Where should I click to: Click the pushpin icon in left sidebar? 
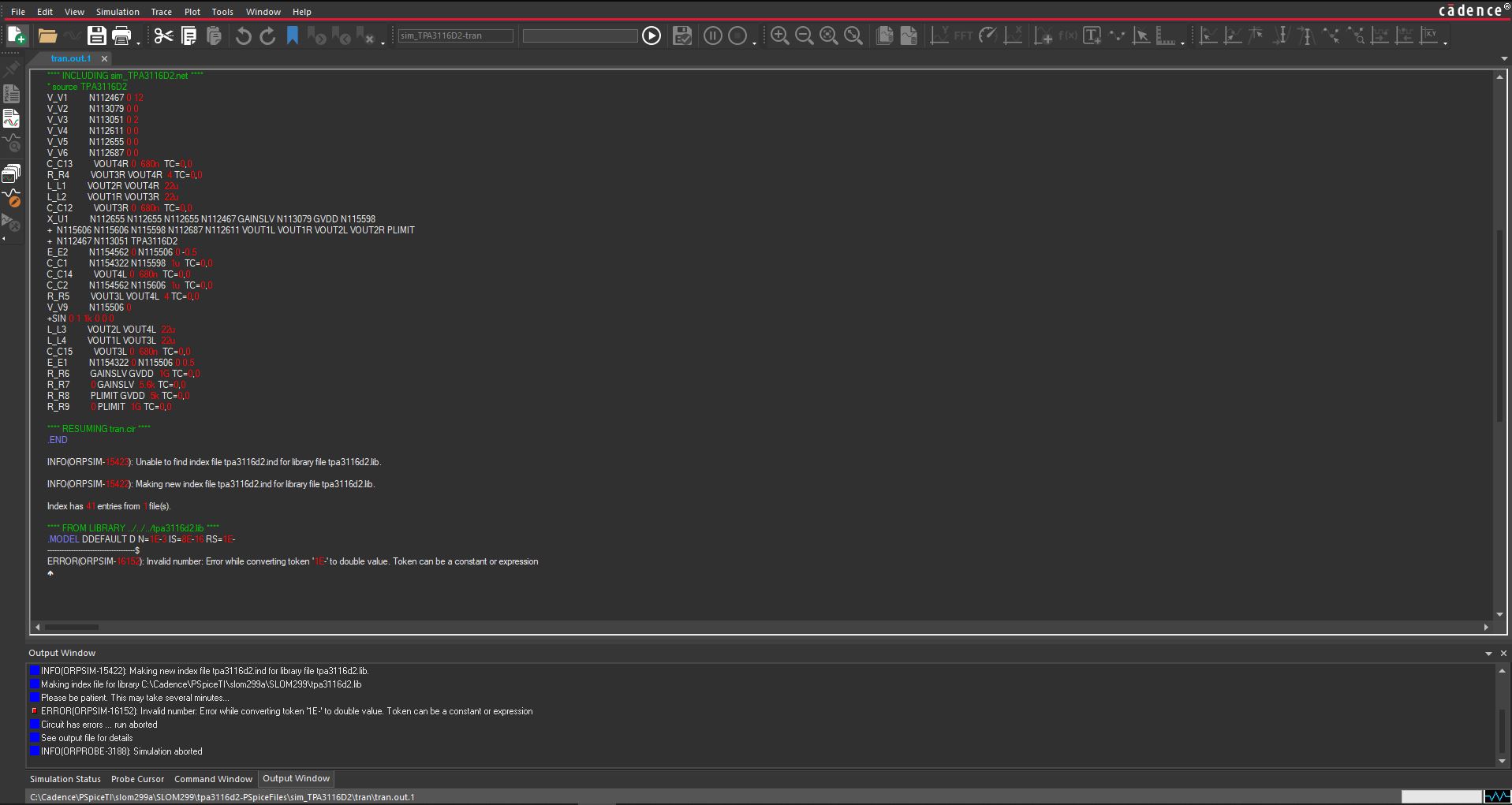pos(11,69)
